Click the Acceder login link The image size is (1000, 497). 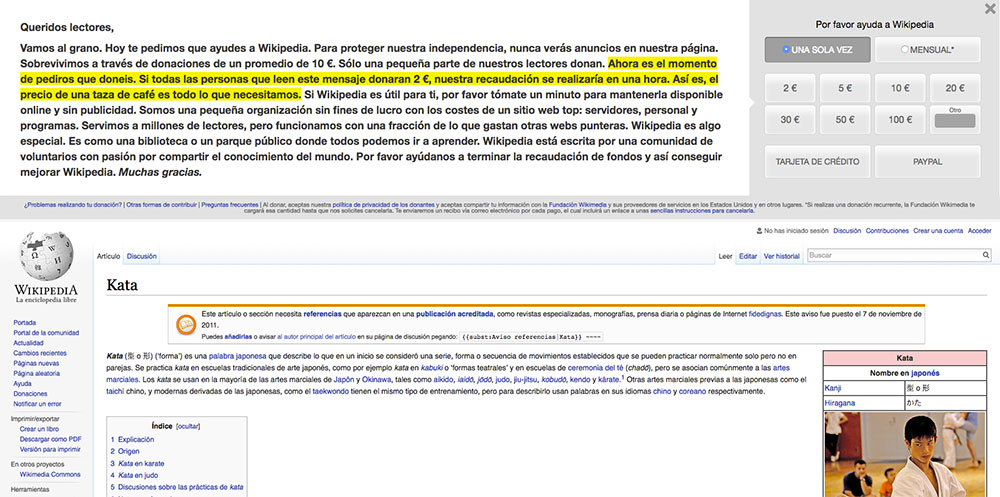(980, 231)
